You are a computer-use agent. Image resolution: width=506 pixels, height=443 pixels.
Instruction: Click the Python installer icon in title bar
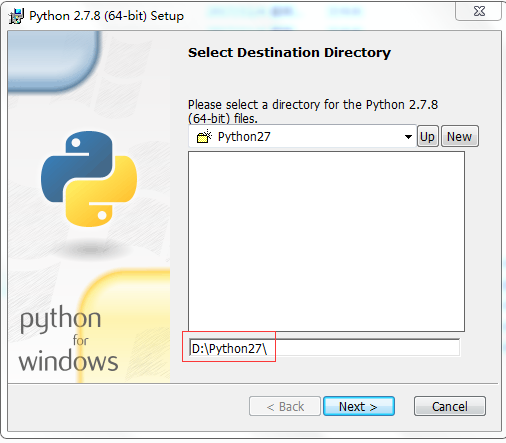(16, 16)
